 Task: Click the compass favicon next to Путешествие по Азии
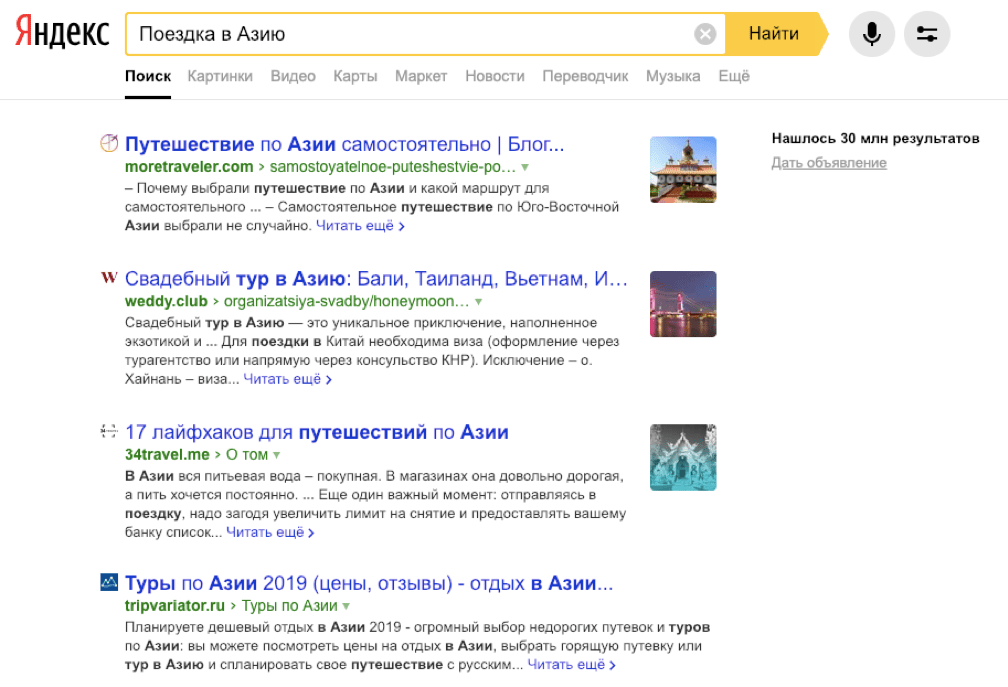coord(108,142)
